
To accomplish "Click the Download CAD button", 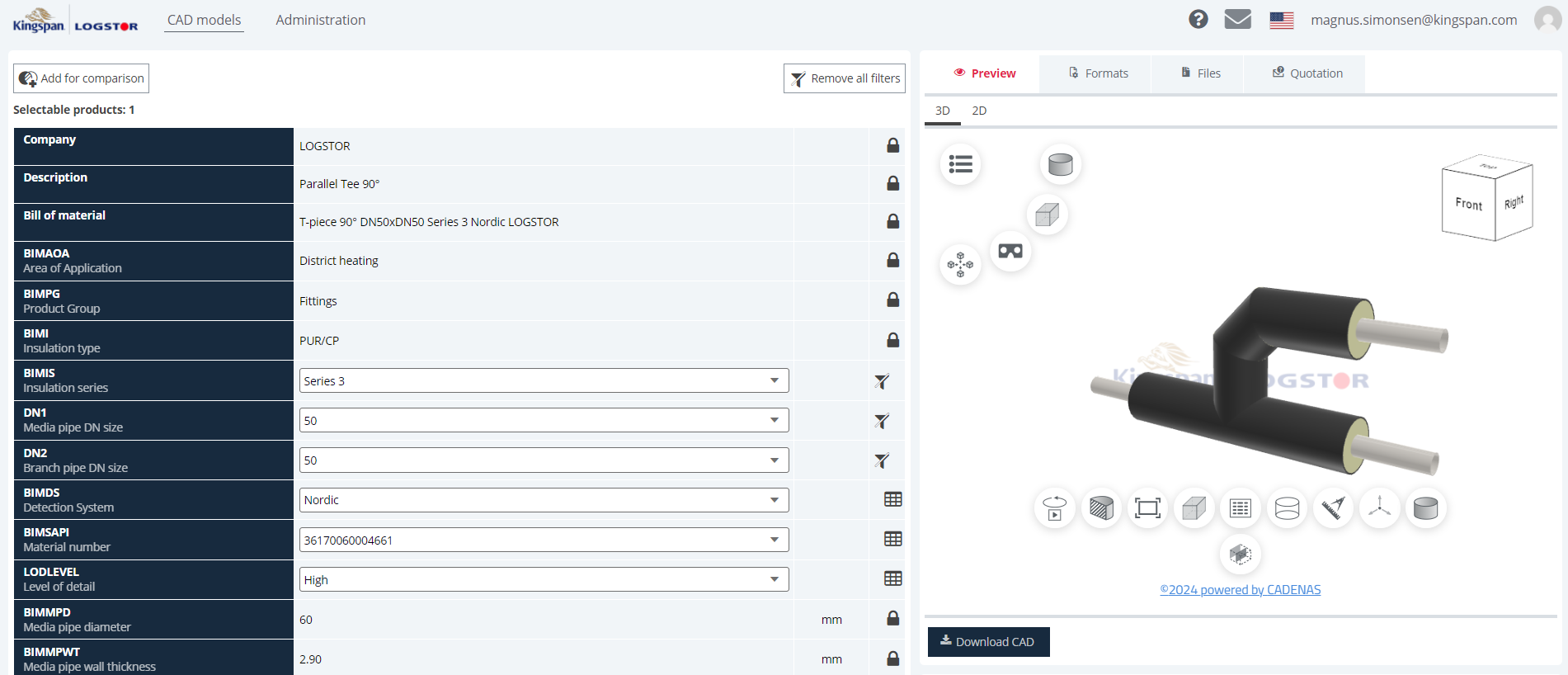I will click(988, 642).
